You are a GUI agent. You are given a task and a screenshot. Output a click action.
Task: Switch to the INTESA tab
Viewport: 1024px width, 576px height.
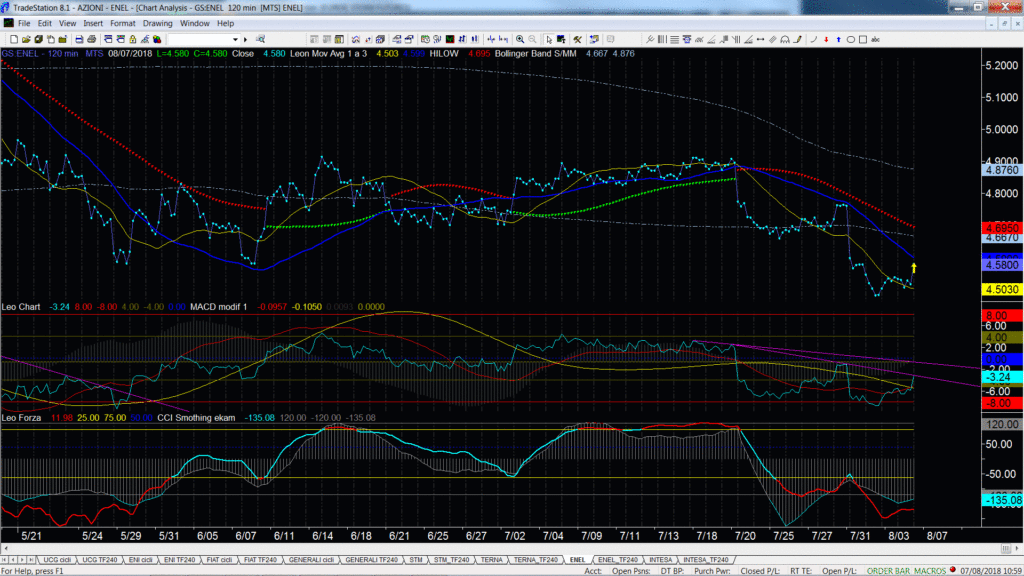[x=660, y=560]
